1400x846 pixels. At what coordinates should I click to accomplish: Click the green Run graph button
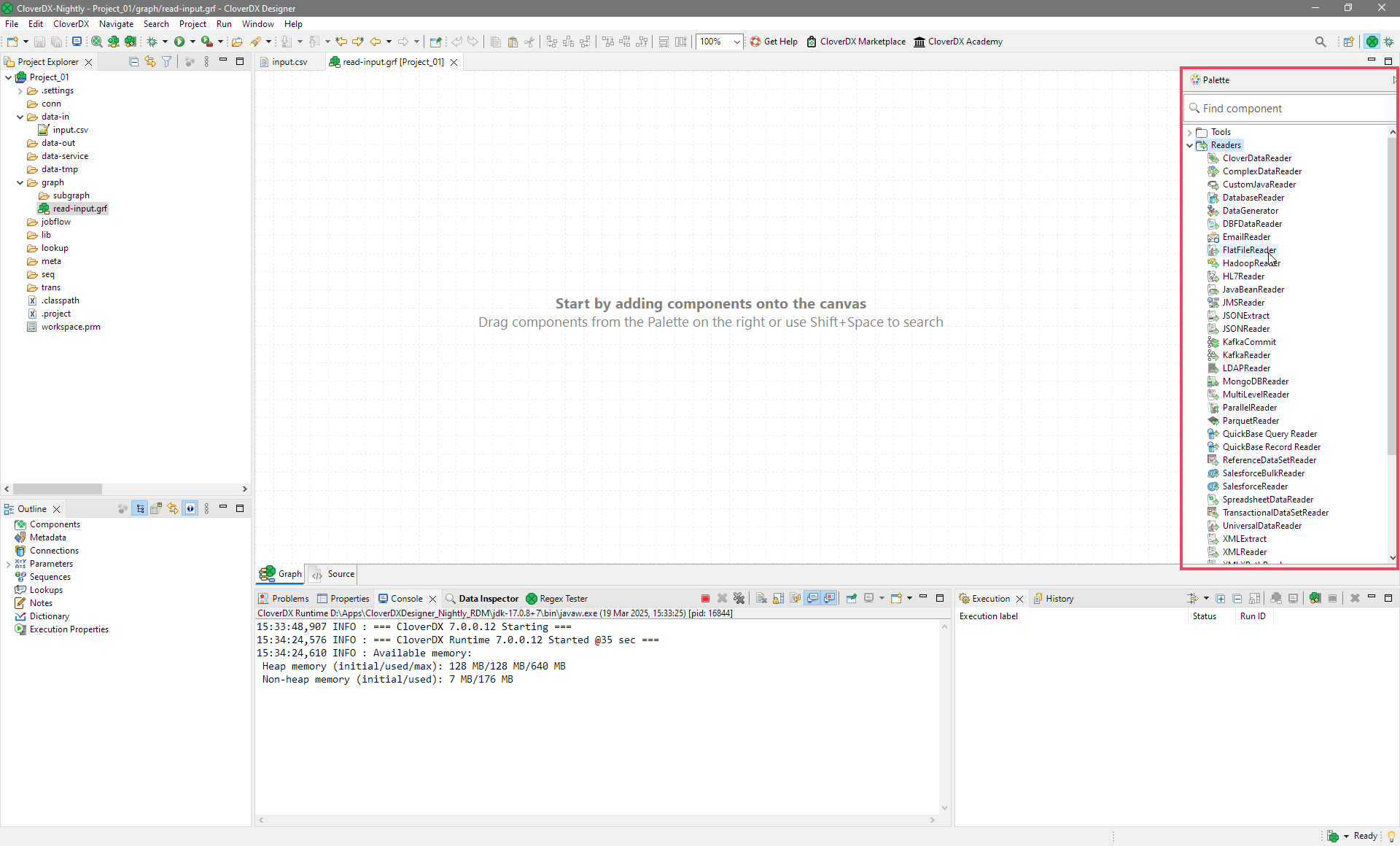[x=179, y=42]
